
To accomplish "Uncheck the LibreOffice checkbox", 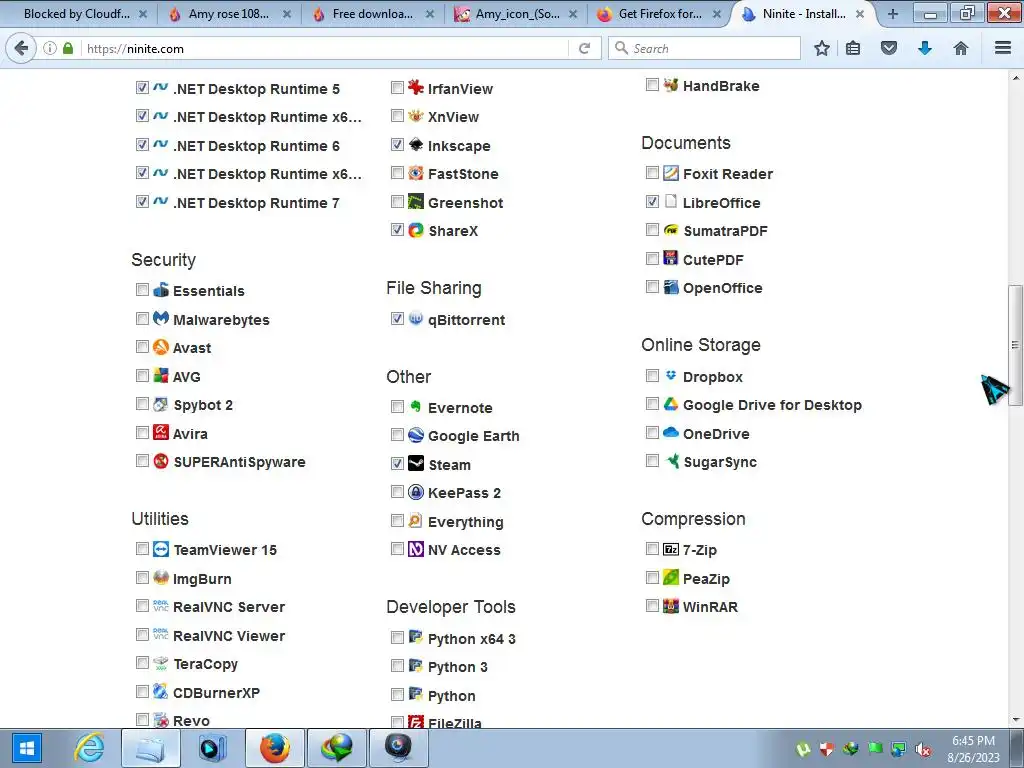I will (x=652, y=201).
